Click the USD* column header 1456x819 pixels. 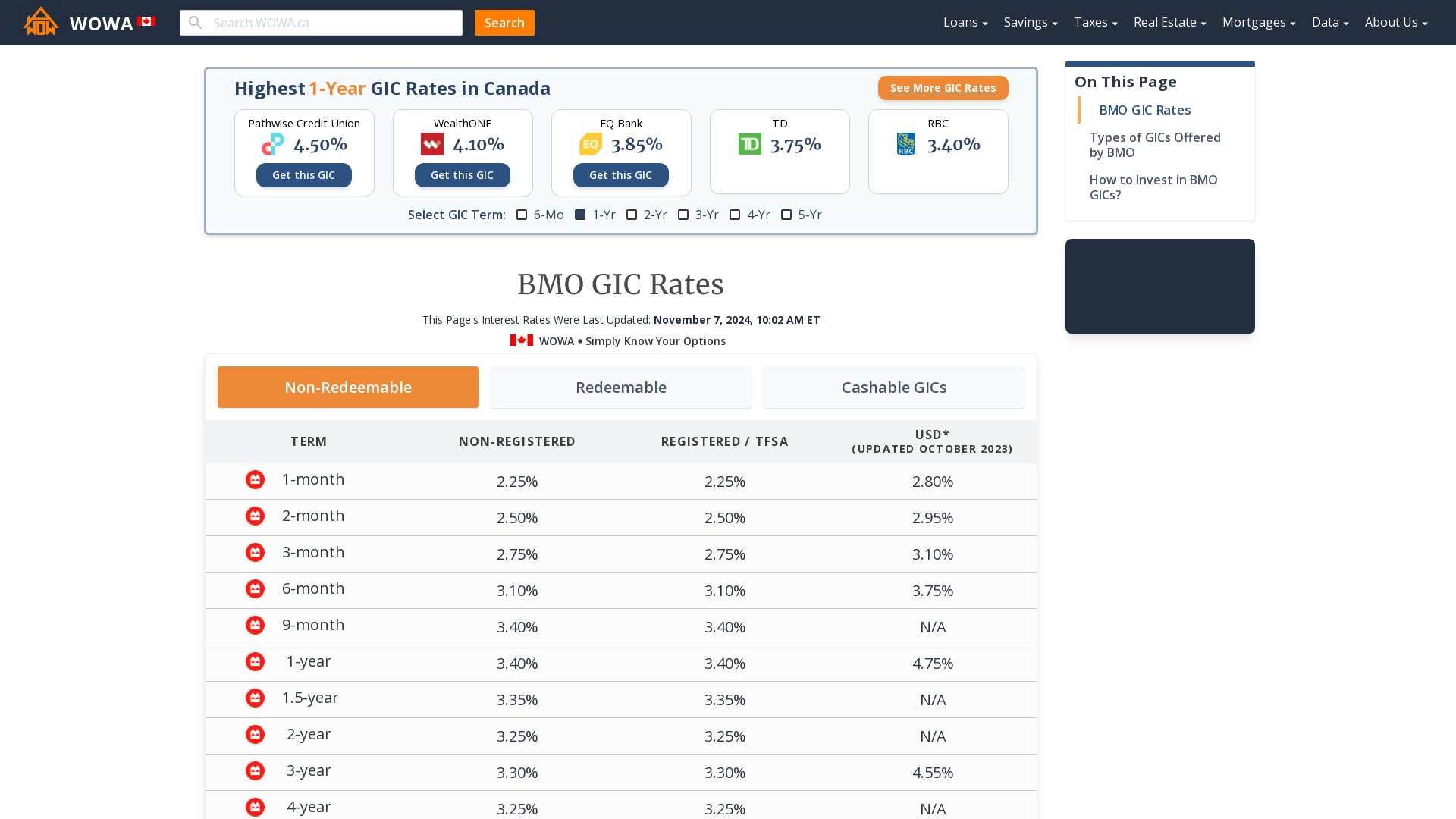(932, 441)
